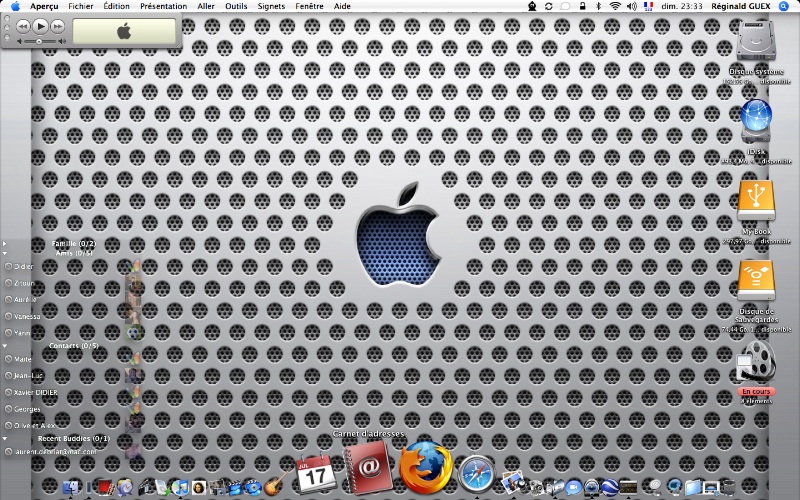Screen dimensions: 800x500
Task: Expand the Famille buddy group
Action: point(5,243)
